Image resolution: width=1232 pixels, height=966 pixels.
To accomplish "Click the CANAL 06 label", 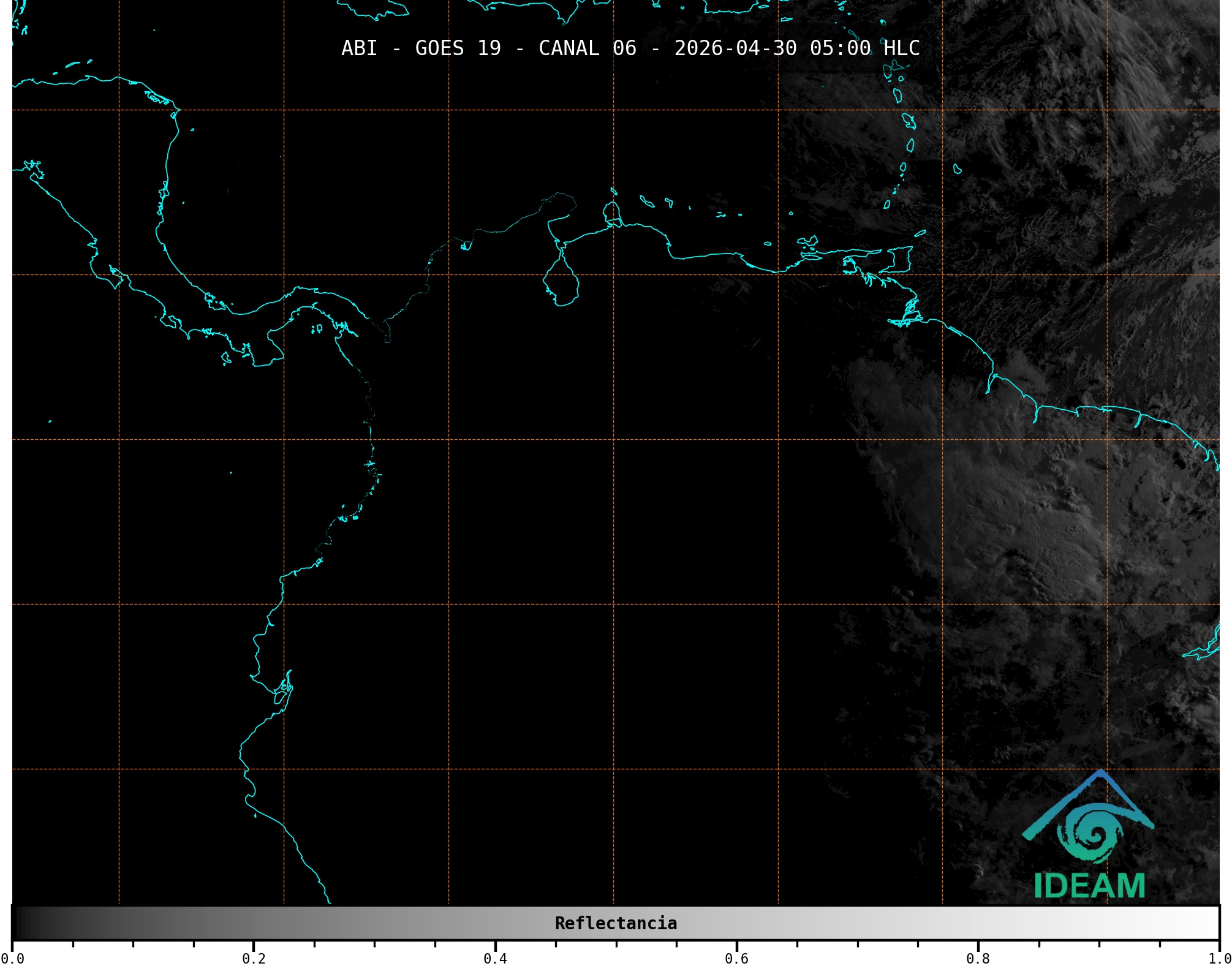I will tap(587, 48).
